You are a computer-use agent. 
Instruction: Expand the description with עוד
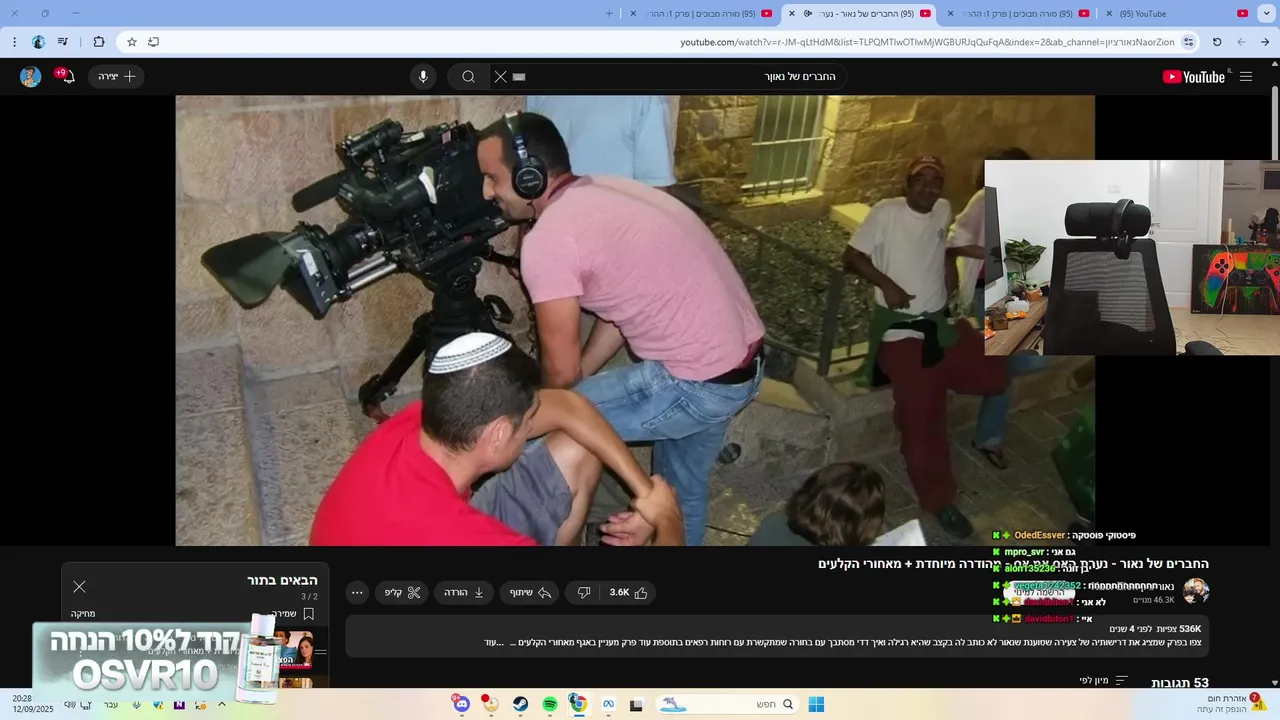pos(494,642)
